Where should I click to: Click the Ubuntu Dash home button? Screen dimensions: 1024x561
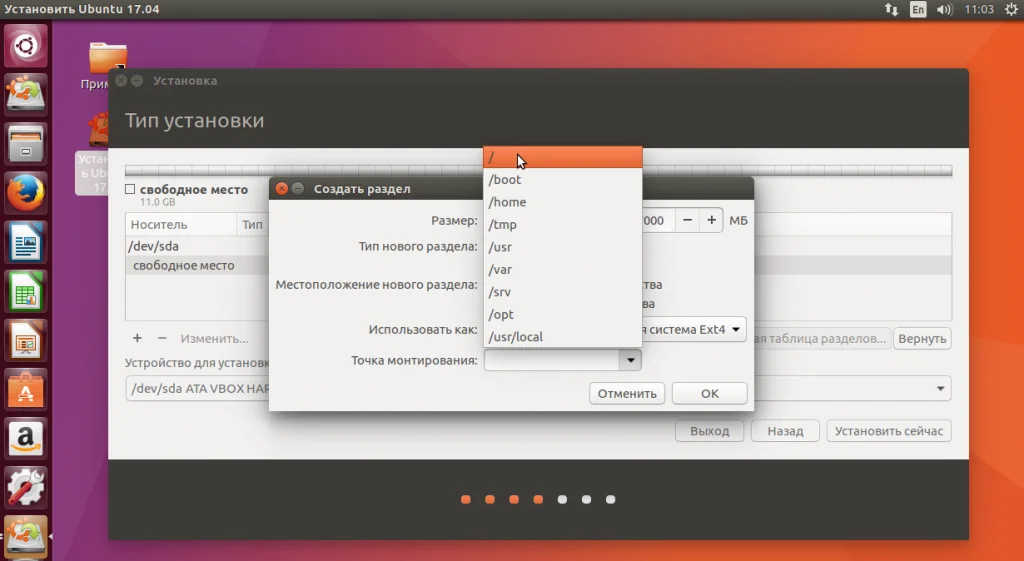[25, 46]
